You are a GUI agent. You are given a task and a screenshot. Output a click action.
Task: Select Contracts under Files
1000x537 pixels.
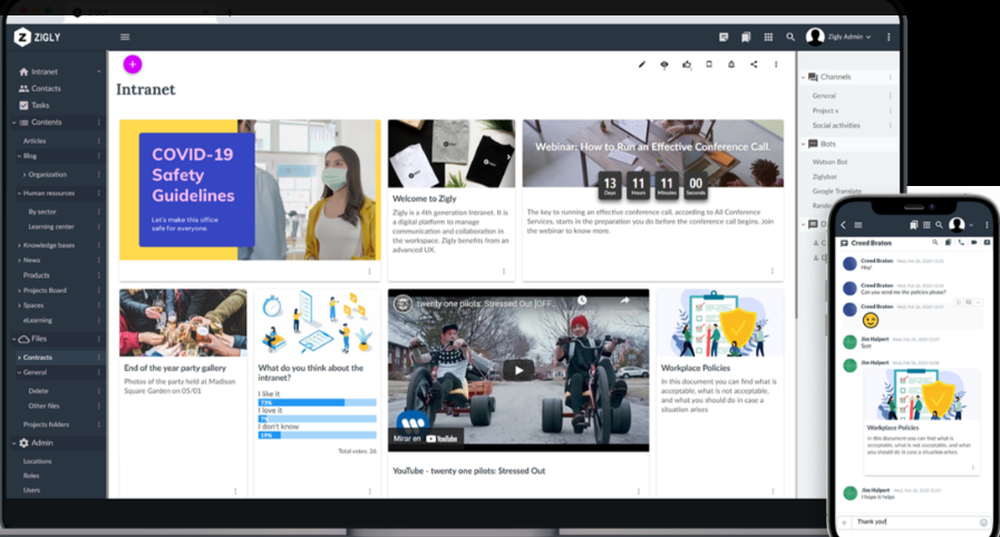pyautogui.click(x=38, y=358)
